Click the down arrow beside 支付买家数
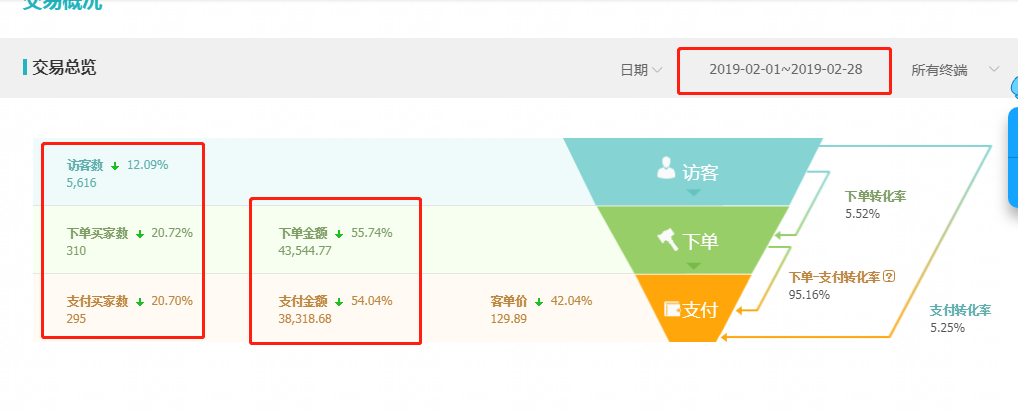Image resolution: width=1018 pixels, height=413 pixels. coord(140,302)
